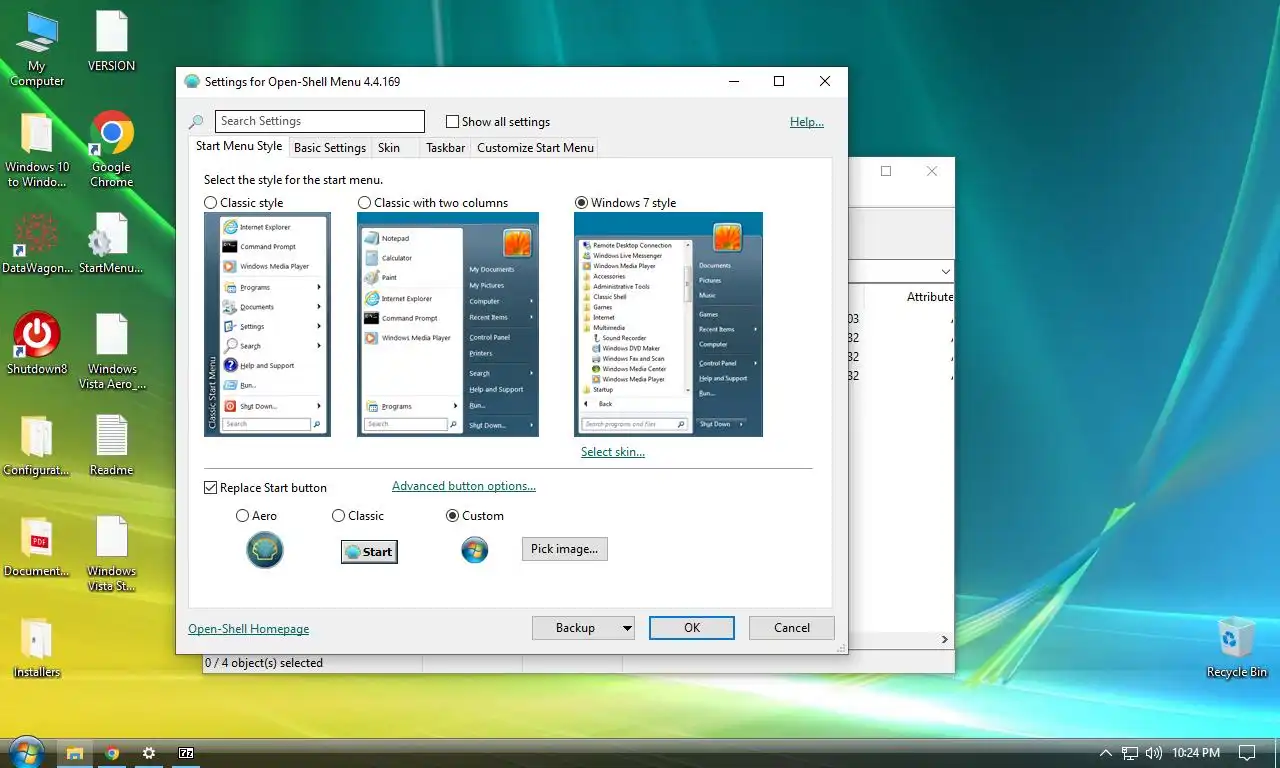Switch to Start Menu Style tab
The height and width of the screenshot is (768, 1280).
click(x=239, y=146)
